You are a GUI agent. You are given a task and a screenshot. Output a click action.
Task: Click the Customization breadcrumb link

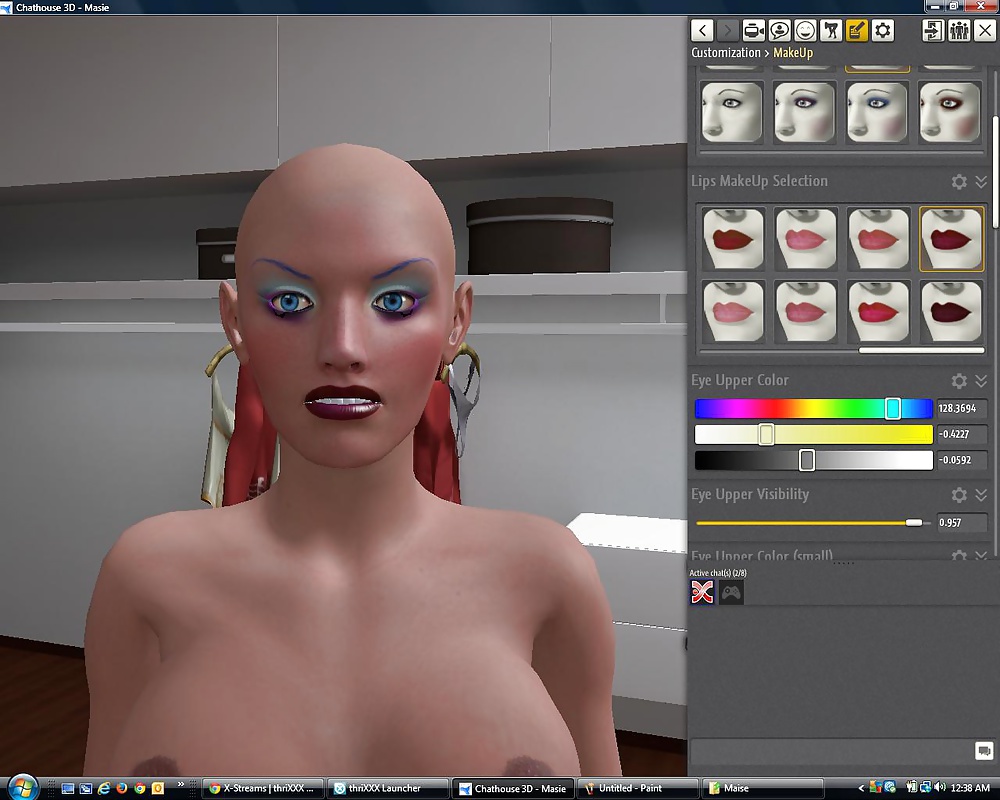coord(726,53)
